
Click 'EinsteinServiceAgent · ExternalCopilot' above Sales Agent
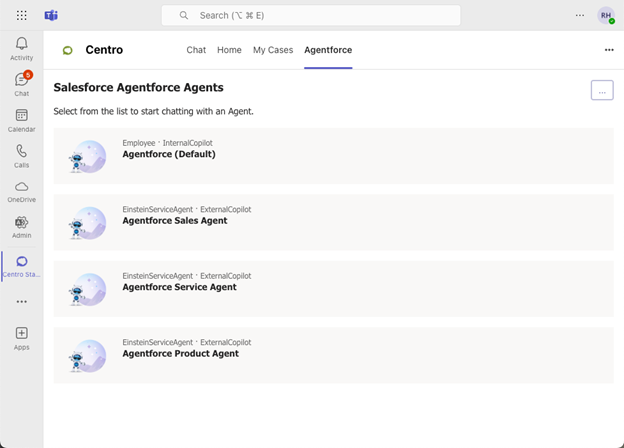click(187, 209)
